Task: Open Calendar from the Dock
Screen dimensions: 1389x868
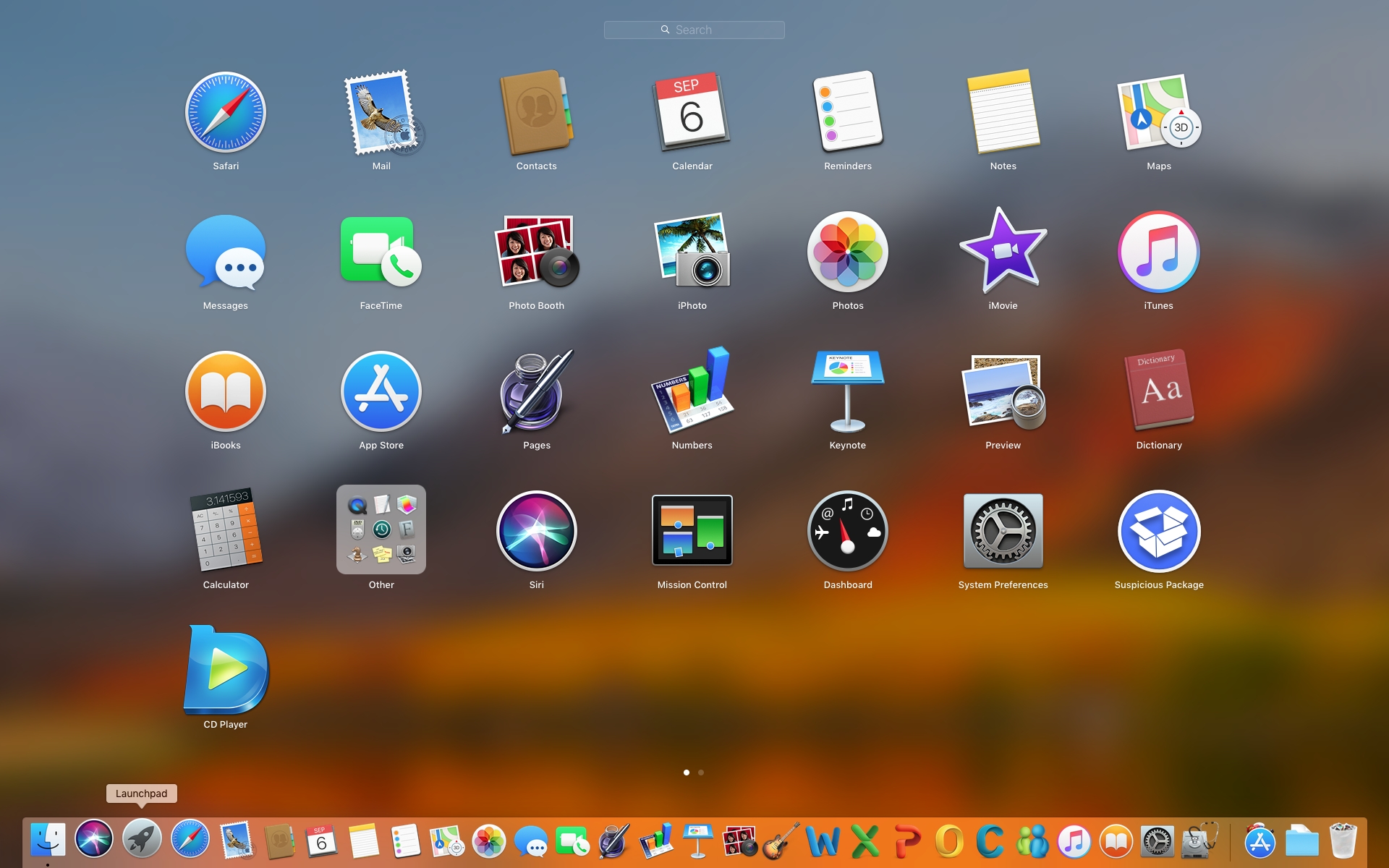Action: 321,841
